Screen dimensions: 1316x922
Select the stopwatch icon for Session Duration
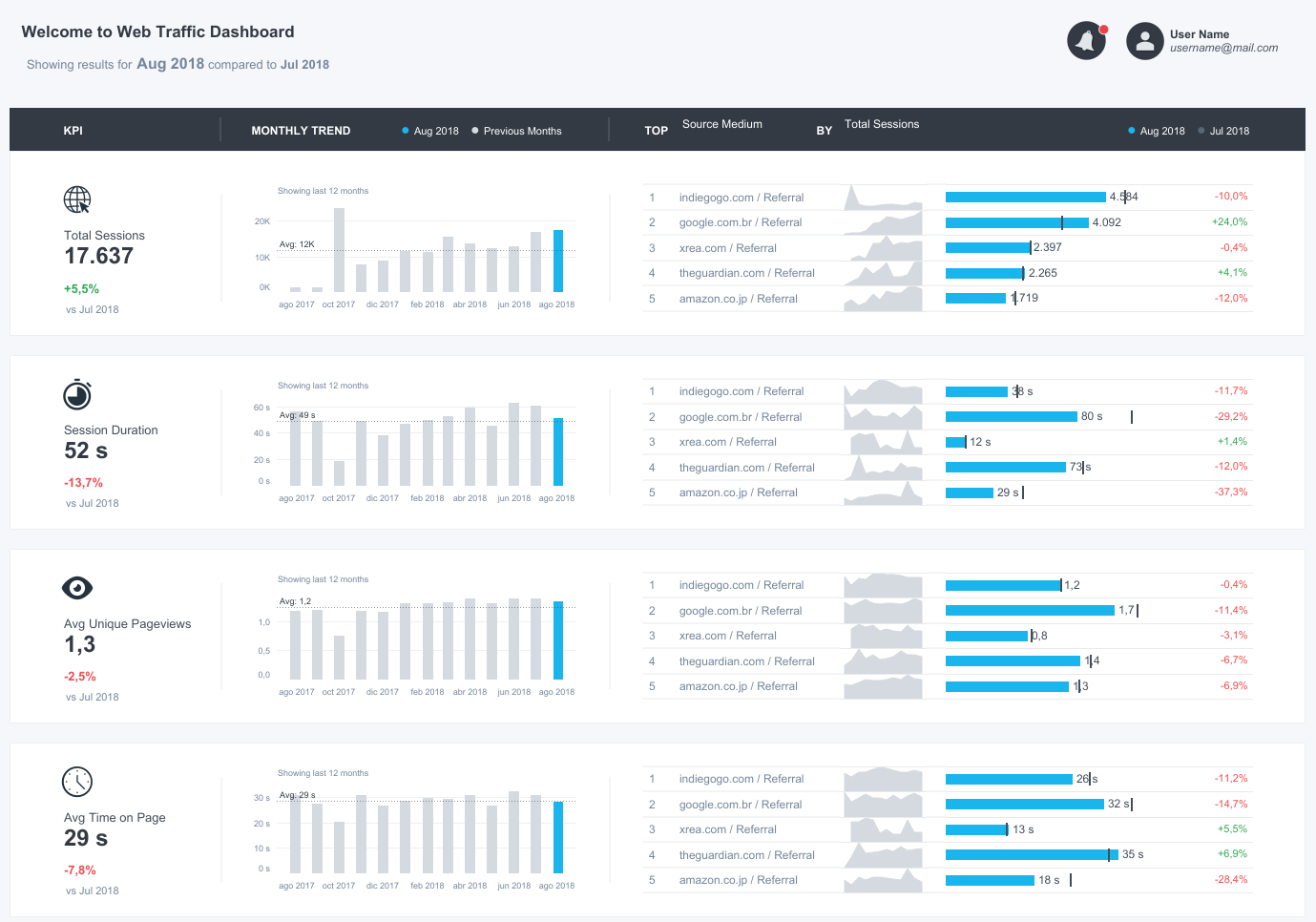tap(77, 394)
